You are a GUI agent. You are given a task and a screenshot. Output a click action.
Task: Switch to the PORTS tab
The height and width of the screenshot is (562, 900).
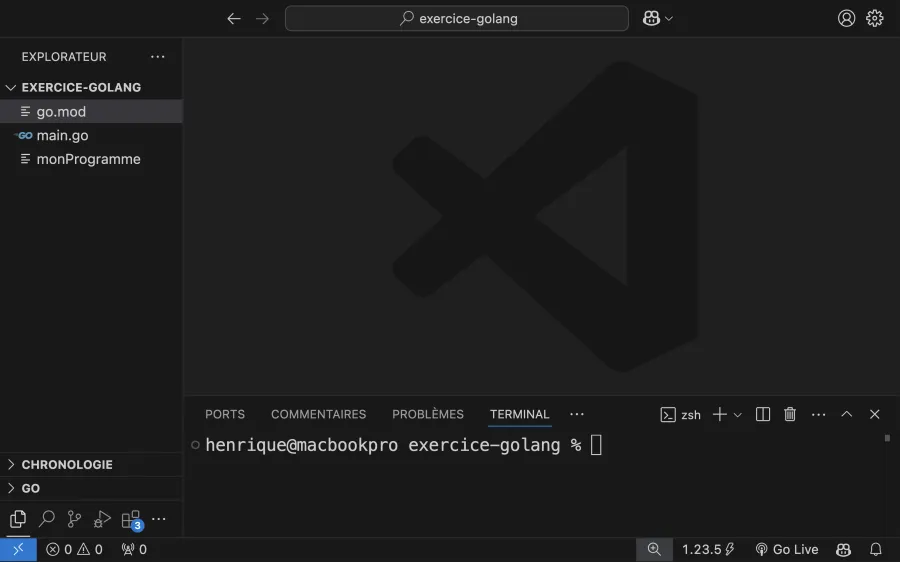225,414
